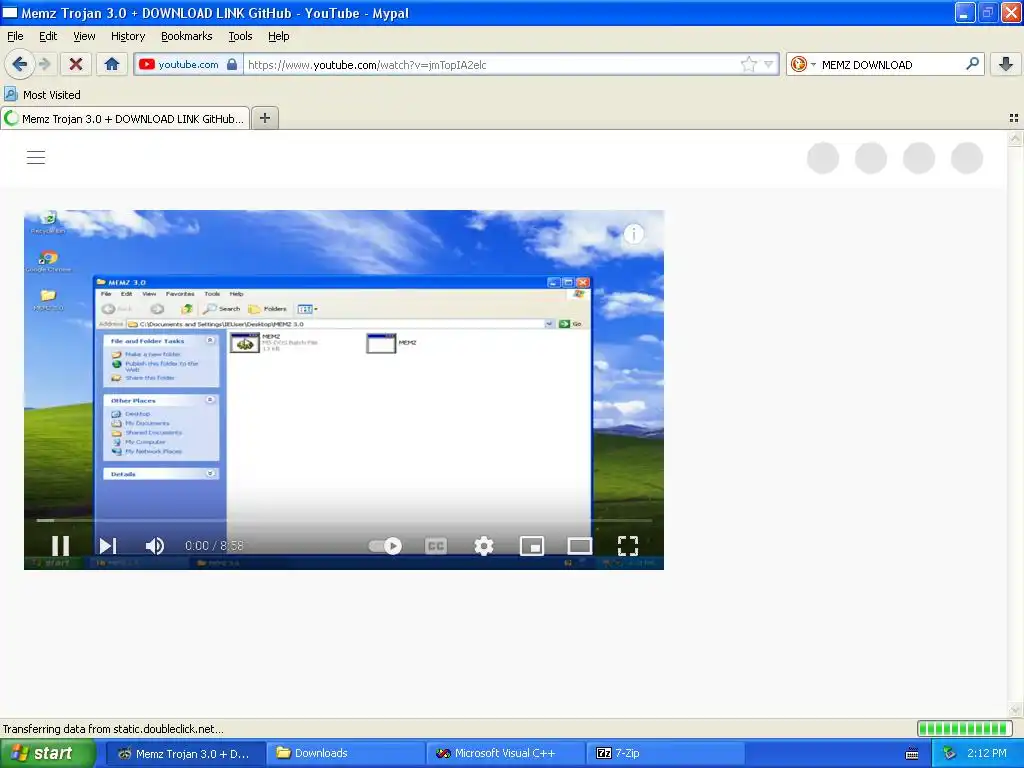Switch to theater mode
The width and height of the screenshot is (1024, 768).
(579, 545)
